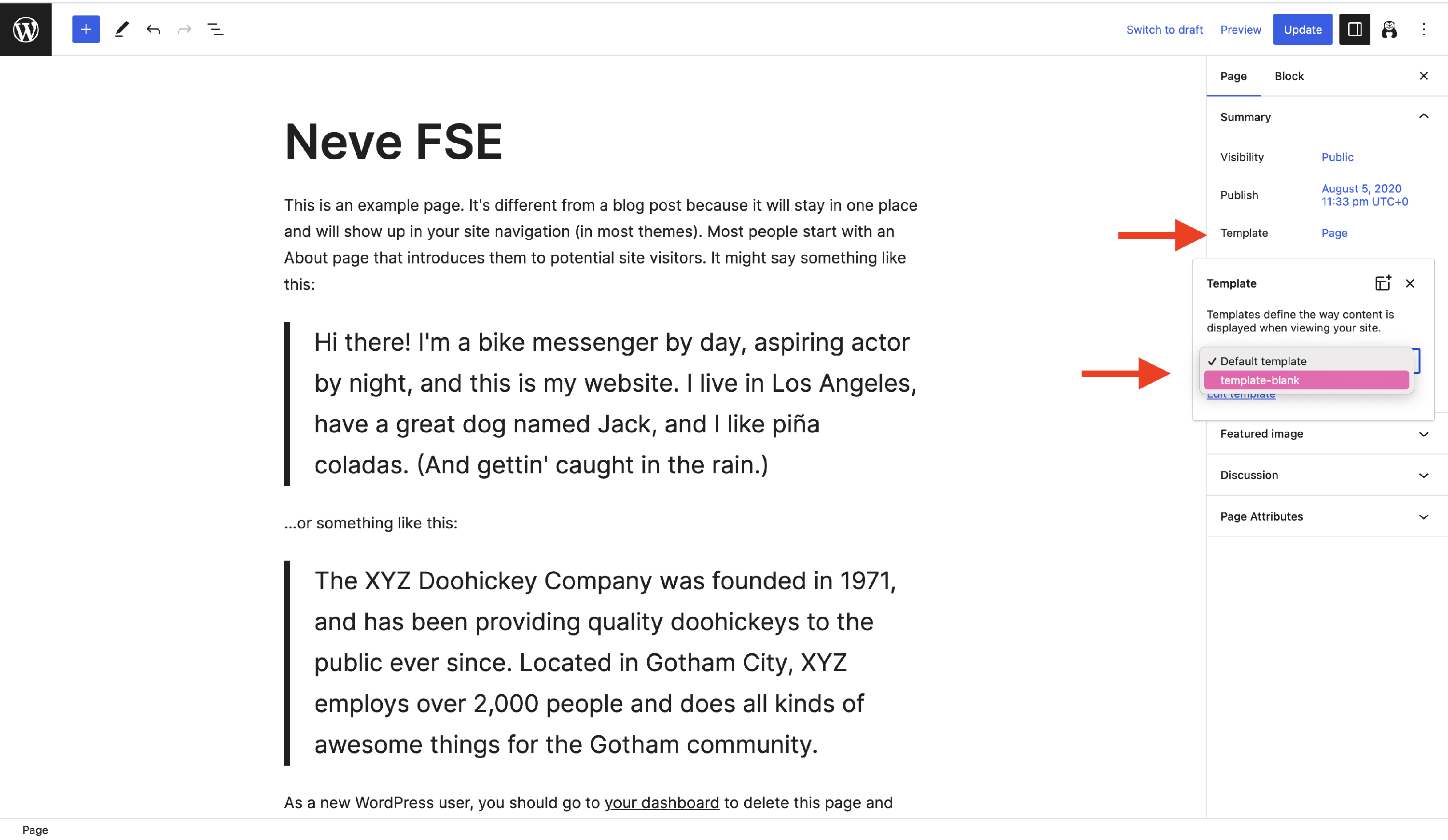Screen dimensions: 1448x840
Task: Open the Document Overview list icon
Action: tap(215, 29)
